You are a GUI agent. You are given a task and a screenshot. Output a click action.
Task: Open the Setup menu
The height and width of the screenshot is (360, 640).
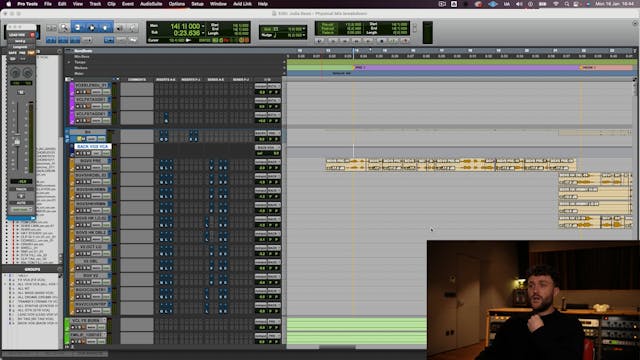click(197, 4)
